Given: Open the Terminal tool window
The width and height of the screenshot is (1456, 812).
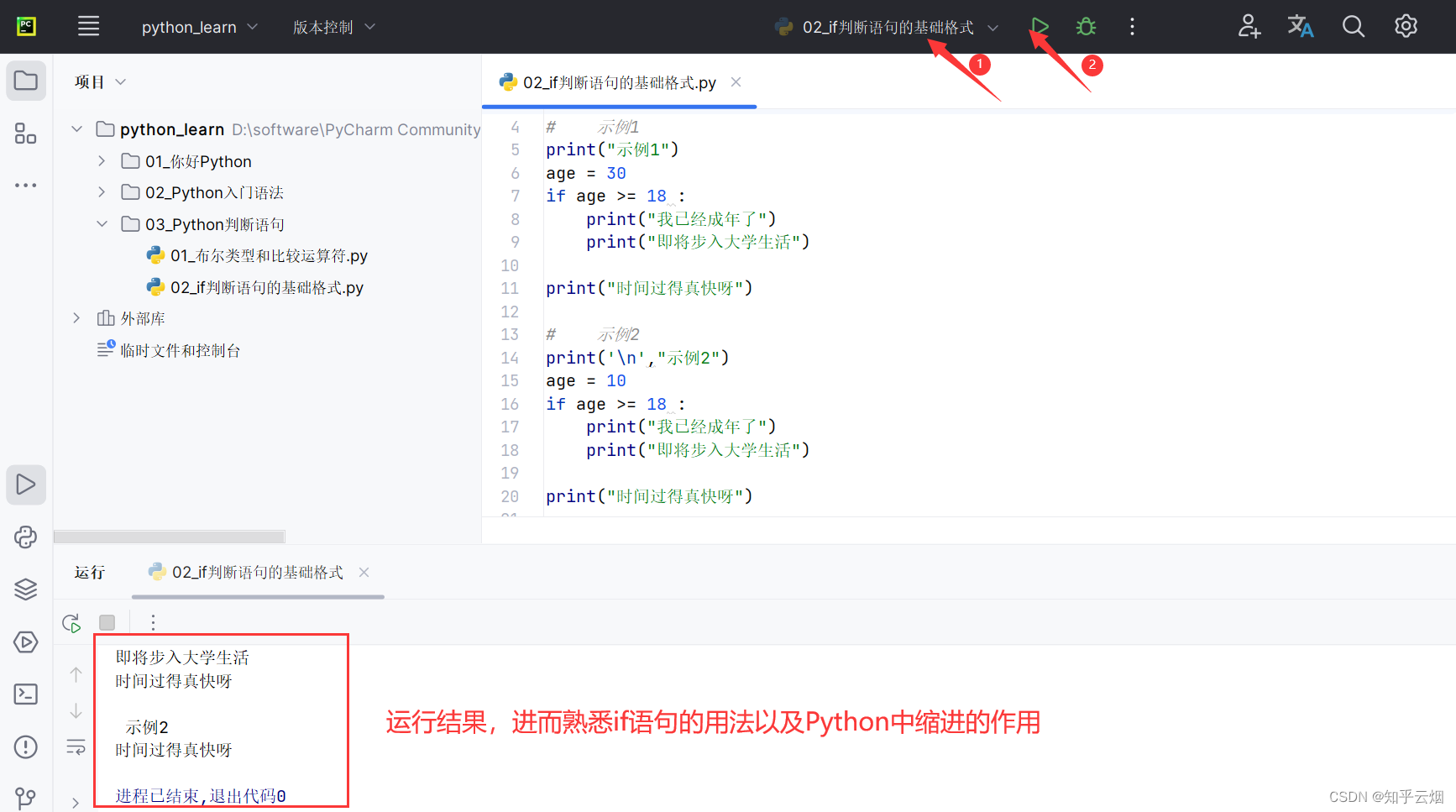Looking at the screenshot, I should 26,694.
